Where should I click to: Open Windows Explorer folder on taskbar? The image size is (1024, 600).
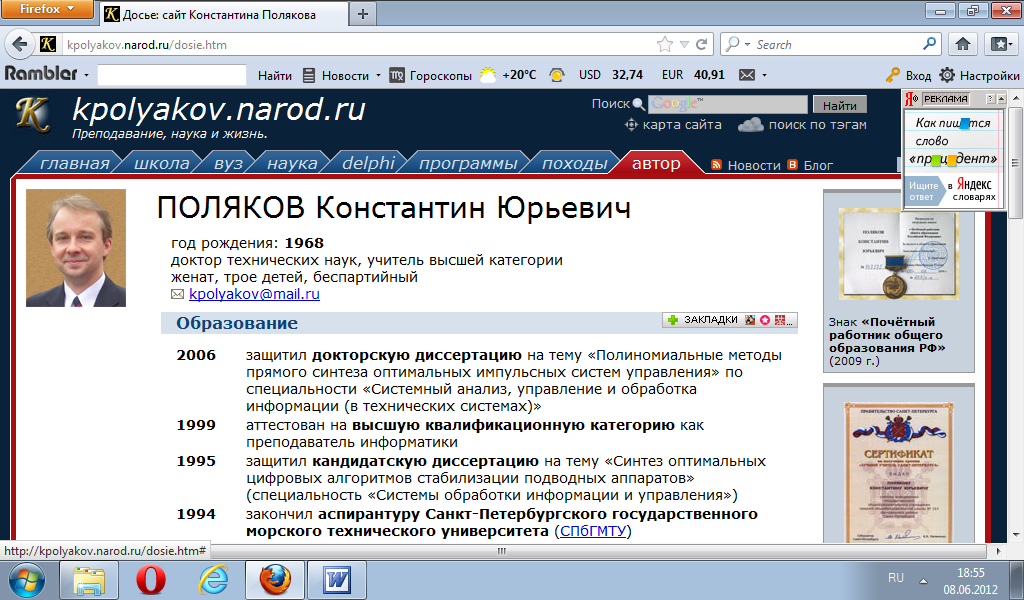click(89, 580)
